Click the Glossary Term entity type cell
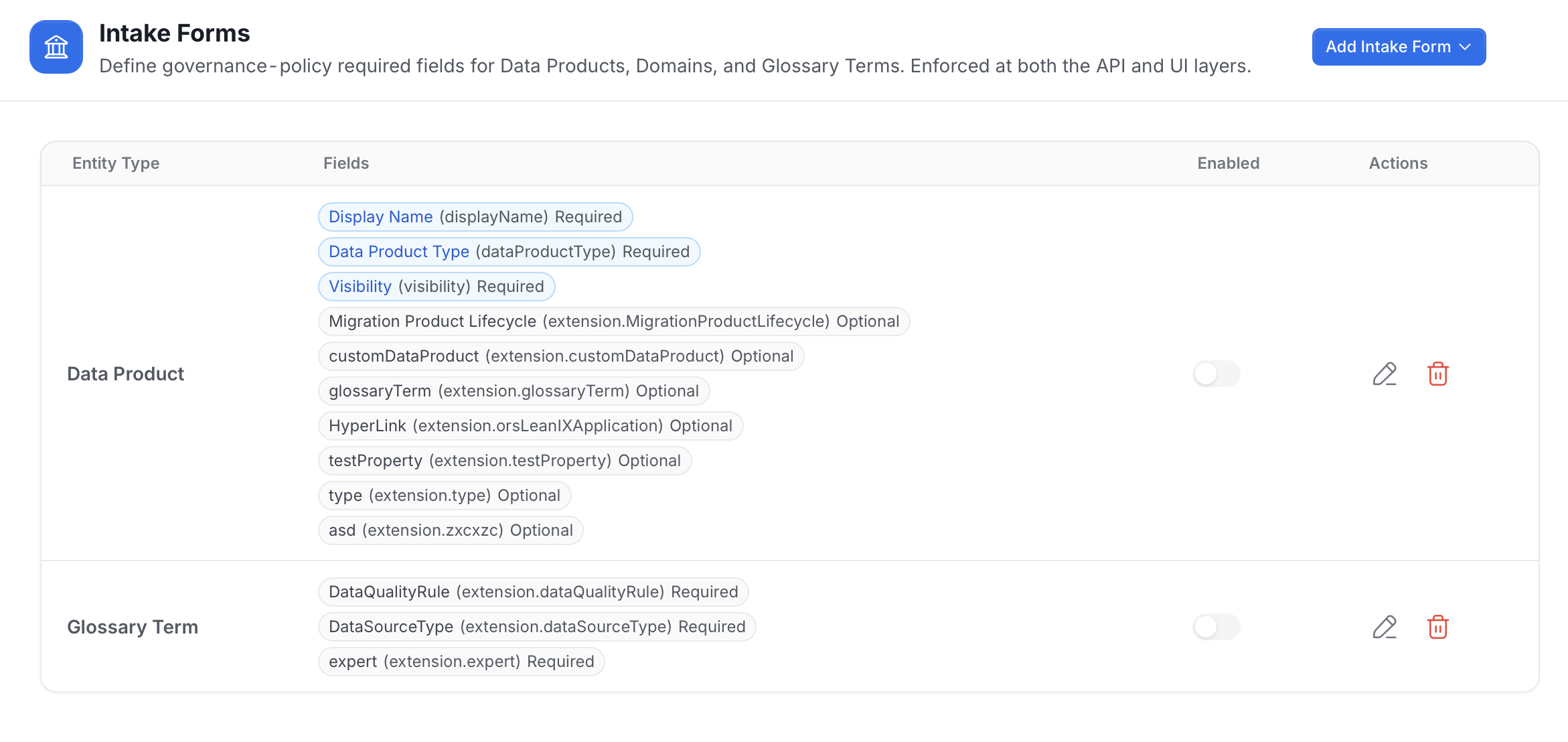The width and height of the screenshot is (1568, 742). 133,627
